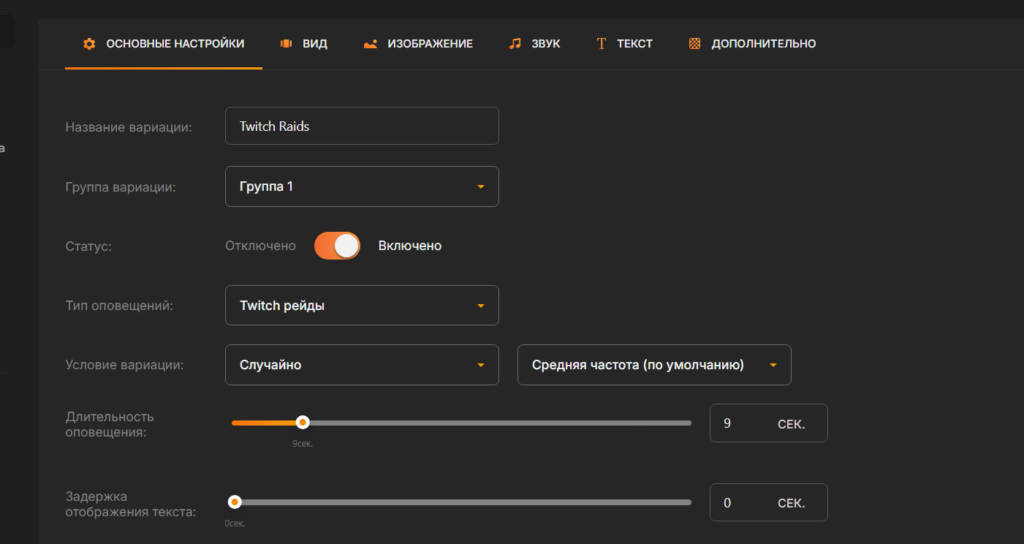
Task: Click the Название вариации field with Twitch Raids
Action: 362,126
